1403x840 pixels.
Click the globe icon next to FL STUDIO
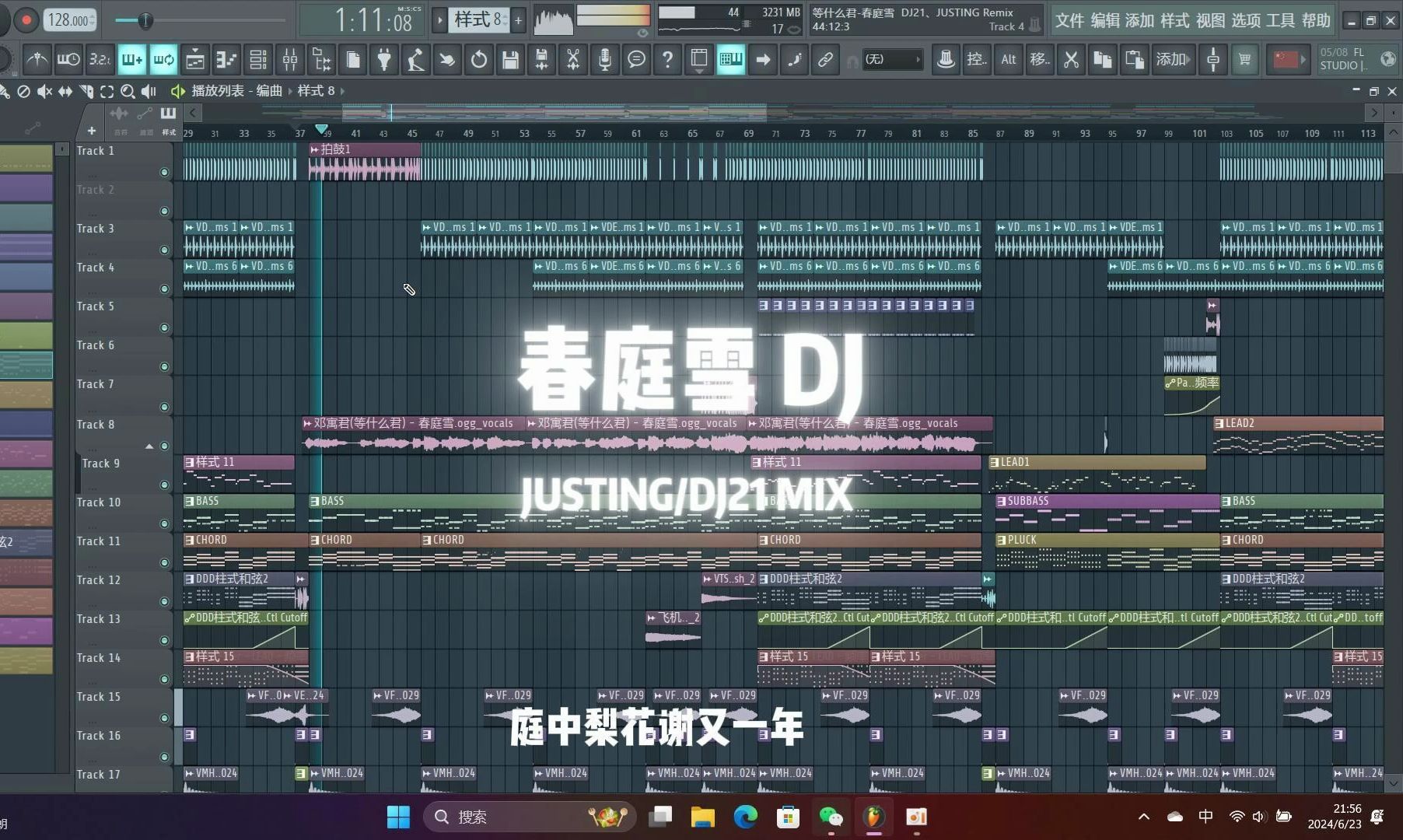click(1388, 59)
